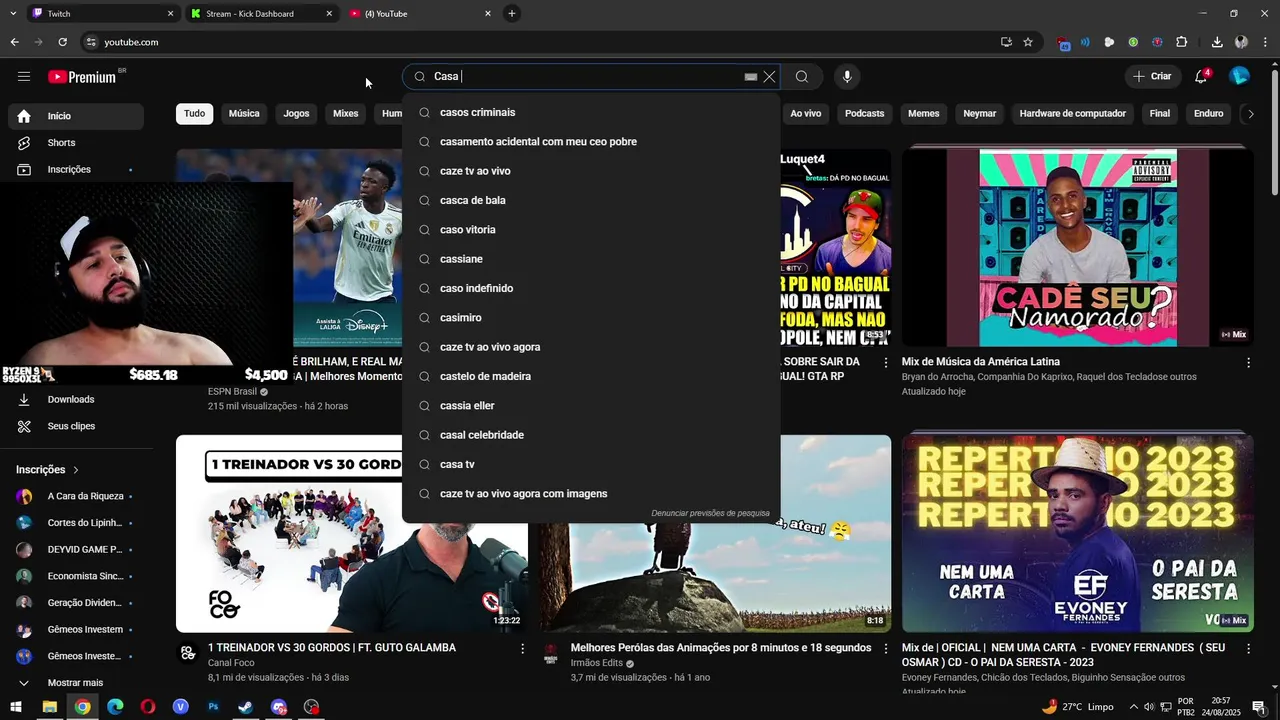Image resolution: width=1280 pixels, height=720 pixels.
Task: Click the Criar button
Action: pyautogui.click(x=1152, y=76)
